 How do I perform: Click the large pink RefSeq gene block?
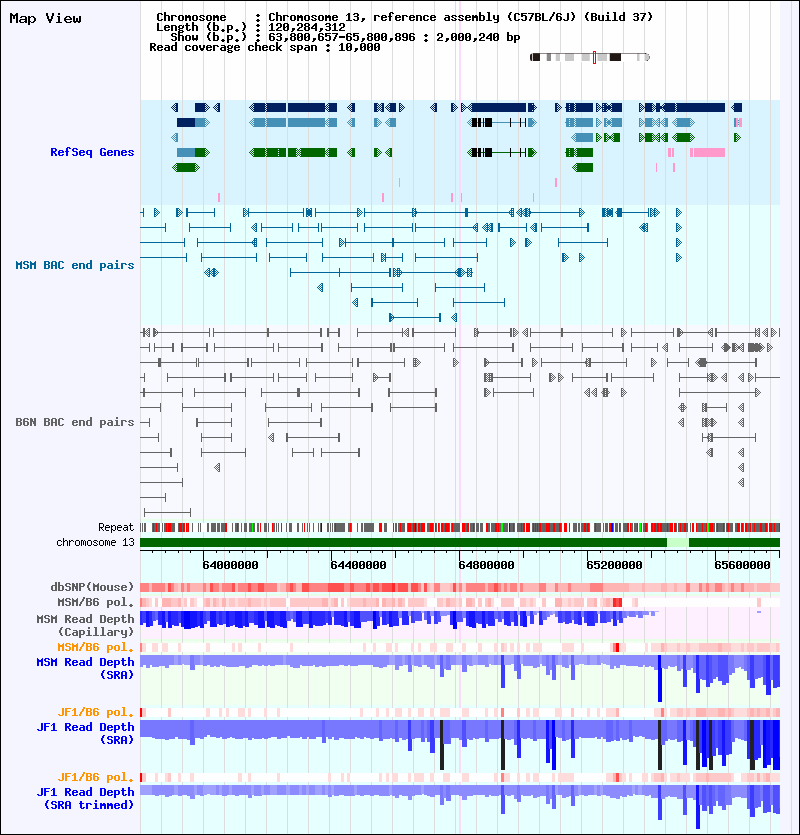tap(707, 153)
